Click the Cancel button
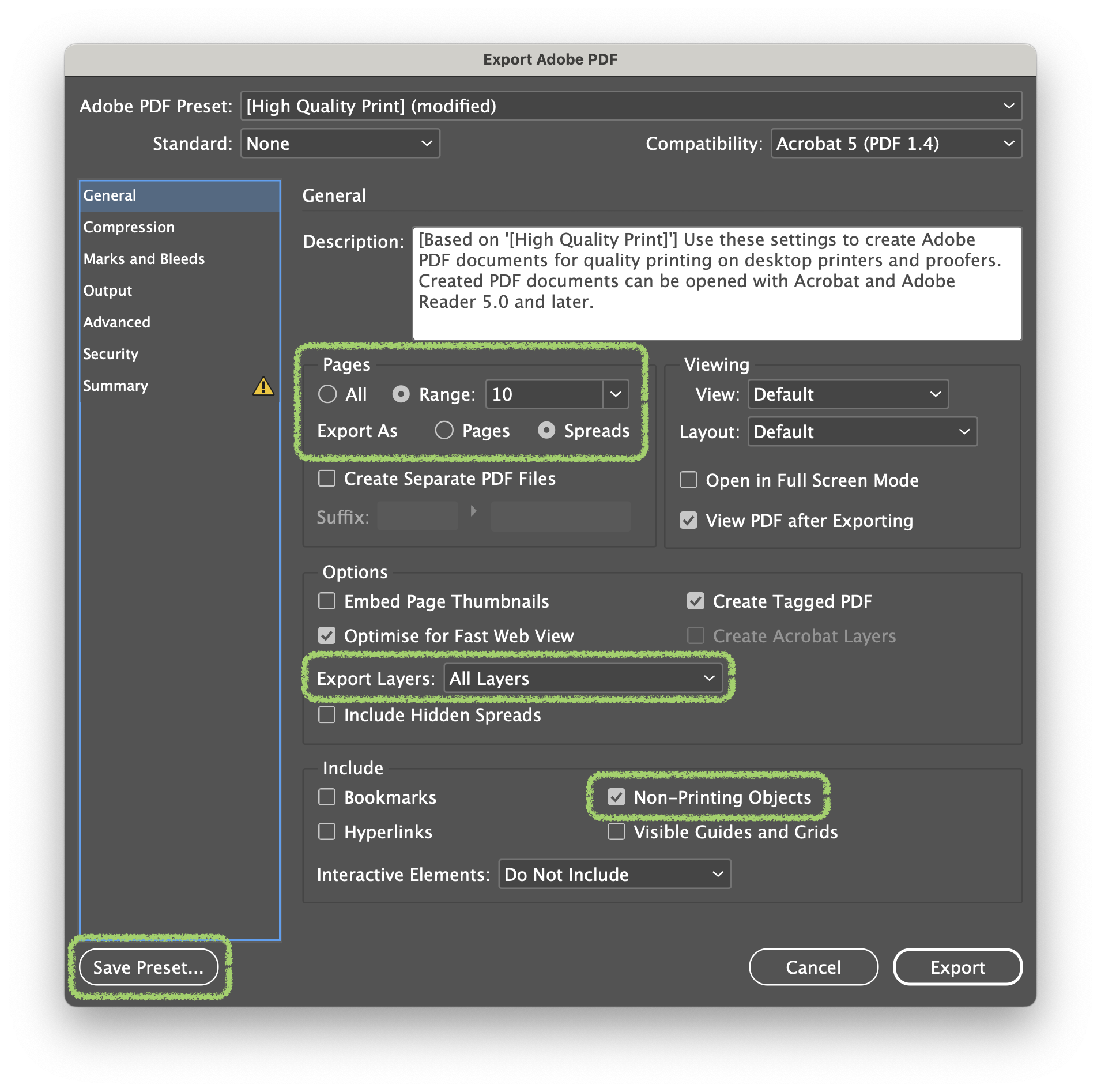1101x1092 pixels. pos(813,967)
